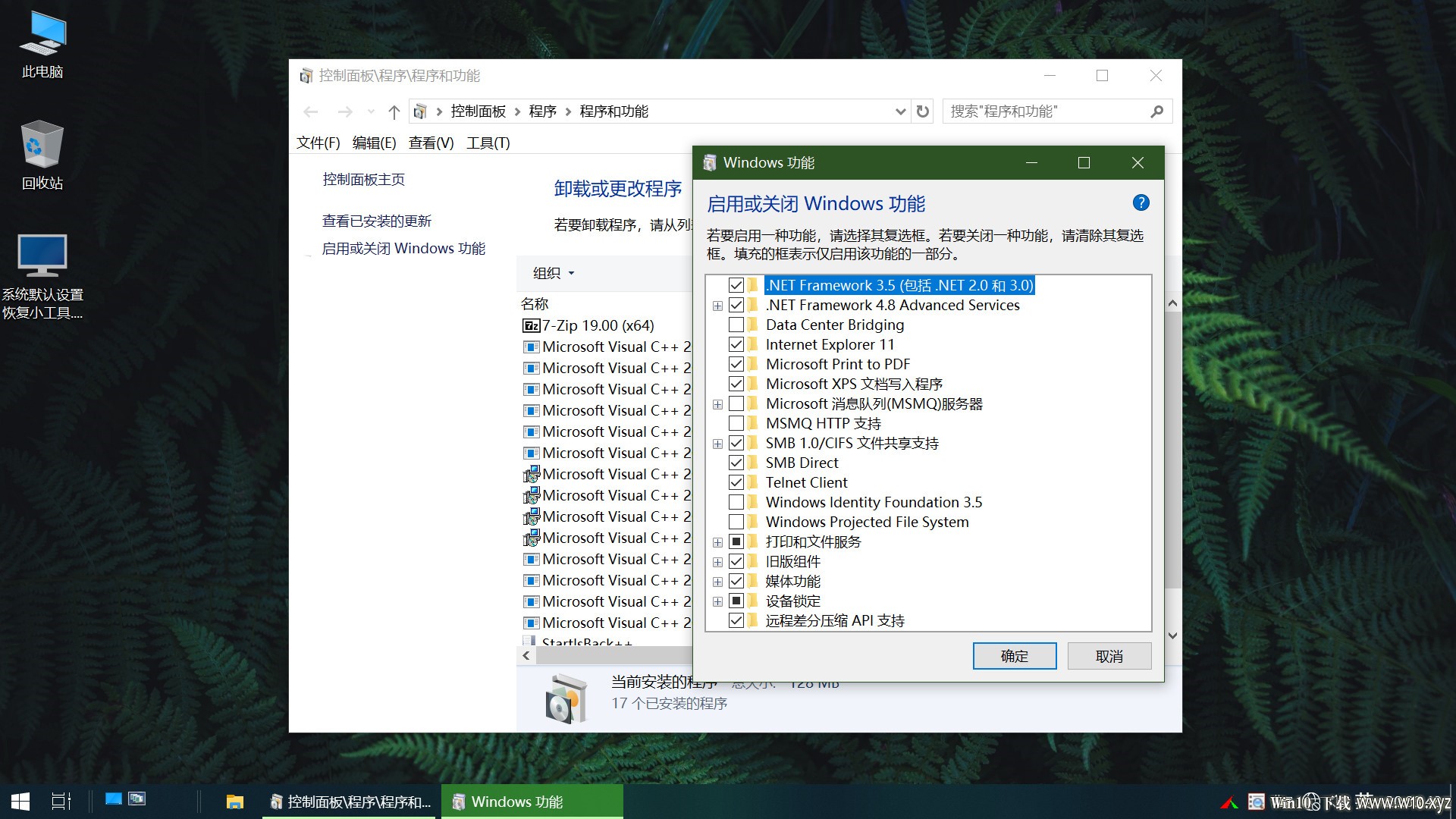Image resolution: width=1456 pixels, height=819 pixels.
Task: Click the refresh icon beside the address bar
Action: point(923,111)
